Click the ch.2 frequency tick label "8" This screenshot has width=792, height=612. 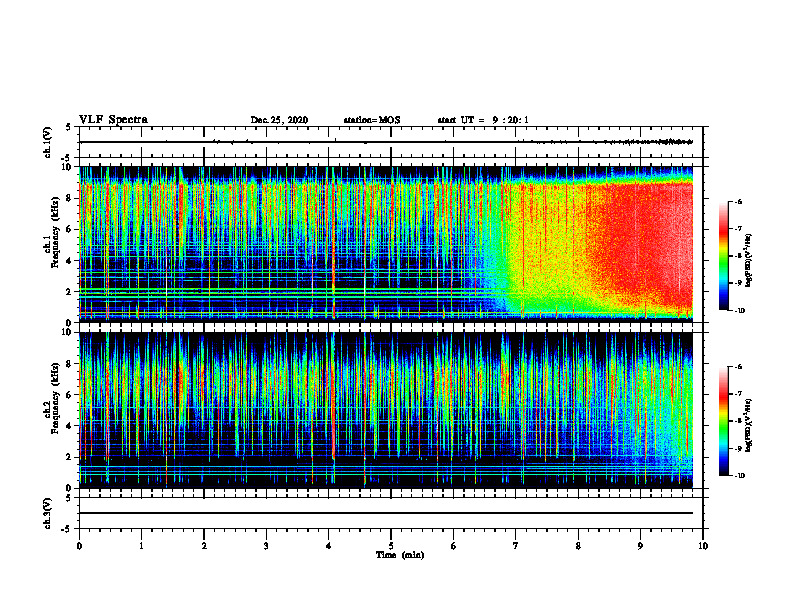point(70,364)
